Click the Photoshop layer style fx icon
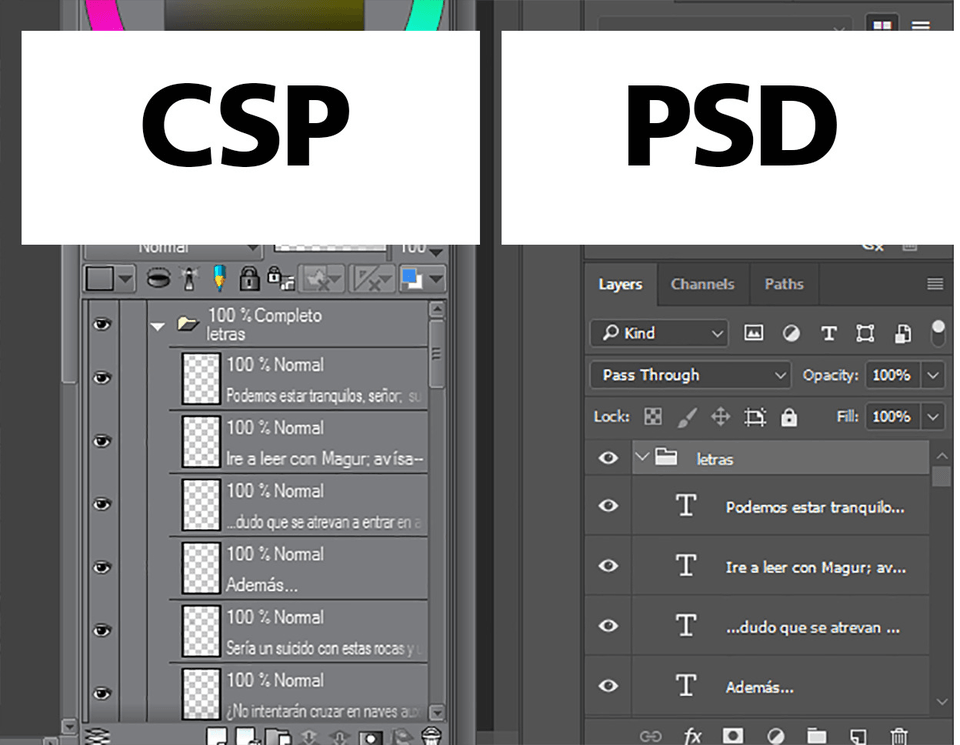Image resolution: width=960 pixels, height=745 pixels. [x=692, y=736]
